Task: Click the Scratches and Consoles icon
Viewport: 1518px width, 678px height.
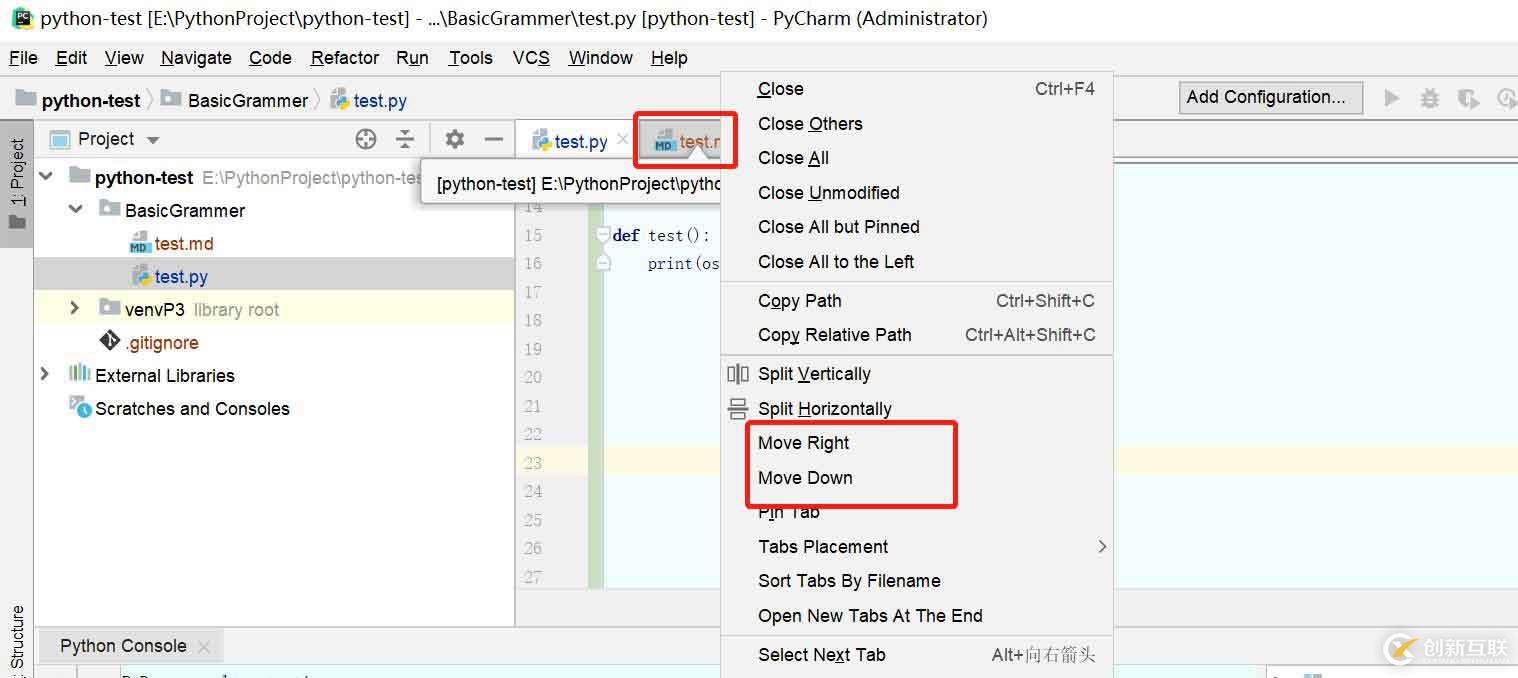Action: coord(79,405)
